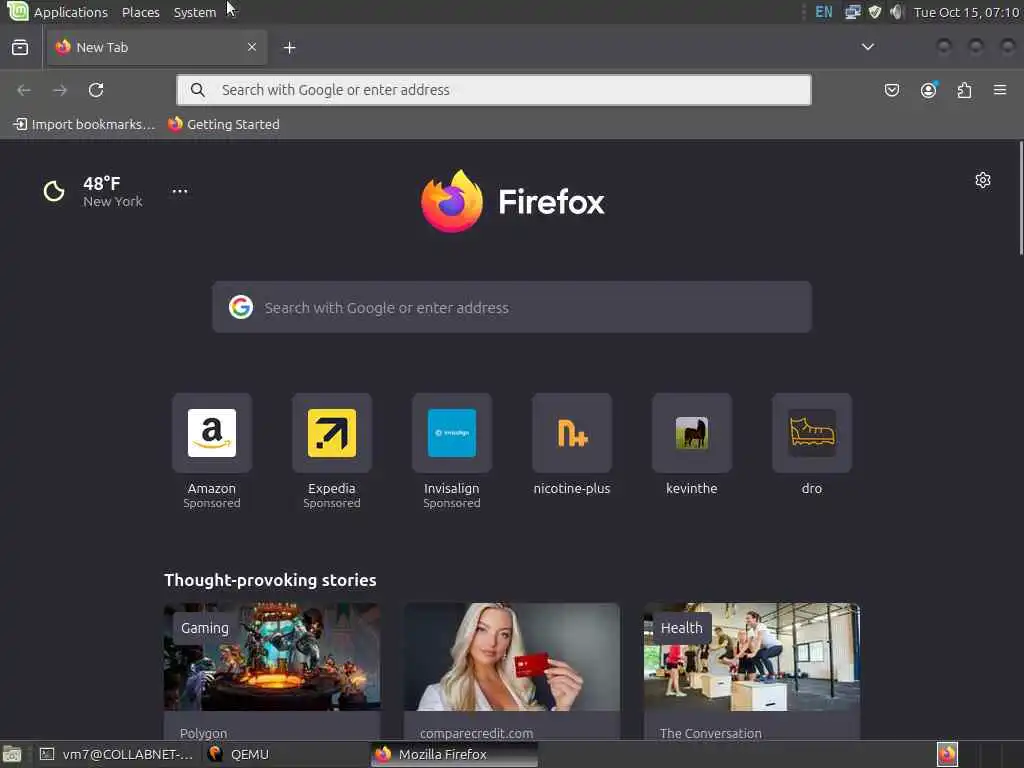Open weather widget 48°F New York
The height and width of the screenshot is (768, 1024).
point(93,191)
